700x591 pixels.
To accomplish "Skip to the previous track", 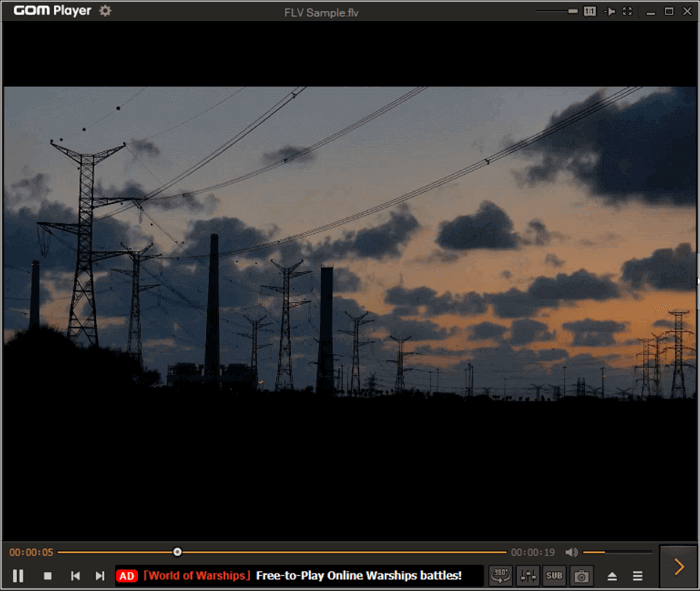I will point(75,576).
